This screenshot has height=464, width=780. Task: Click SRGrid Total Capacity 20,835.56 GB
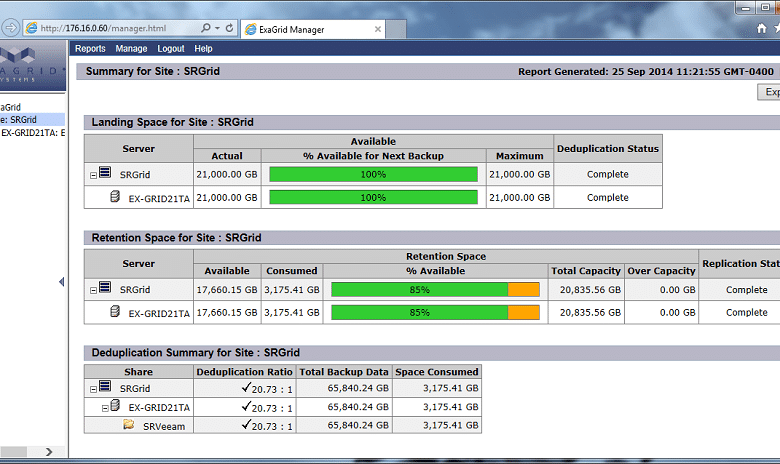pyautogui.click(x=590, y=289)
